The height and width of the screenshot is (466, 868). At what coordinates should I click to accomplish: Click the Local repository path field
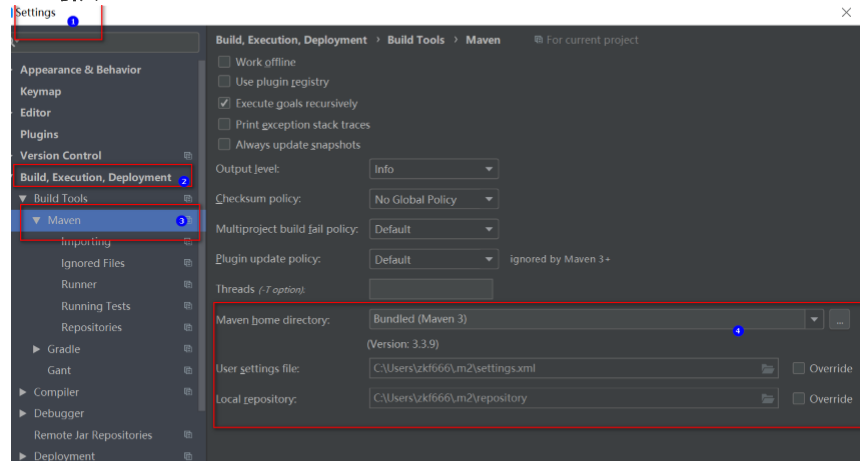click(574, 398)
